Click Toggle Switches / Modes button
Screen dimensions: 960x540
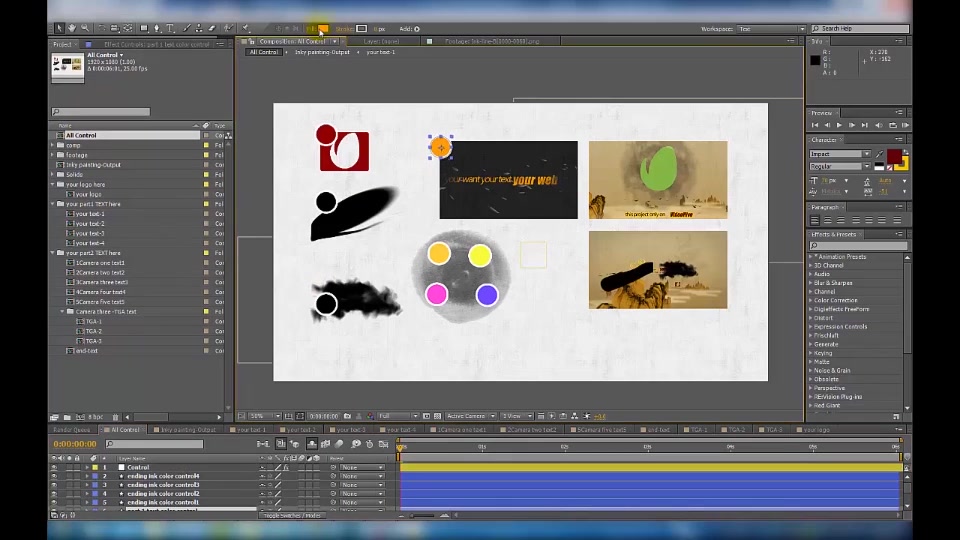tap(291, 516)
